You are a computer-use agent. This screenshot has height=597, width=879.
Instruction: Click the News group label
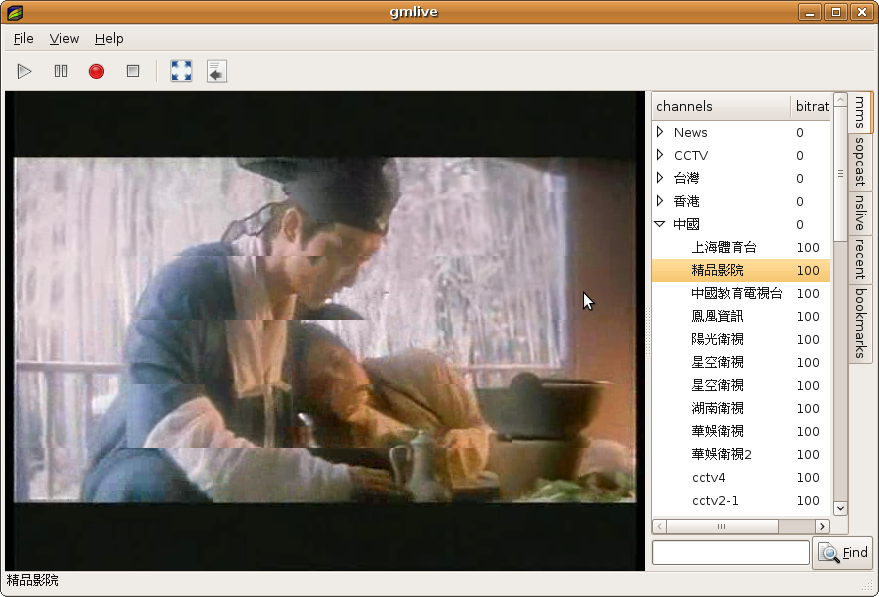pyautogui.click(x=691, y=132)
